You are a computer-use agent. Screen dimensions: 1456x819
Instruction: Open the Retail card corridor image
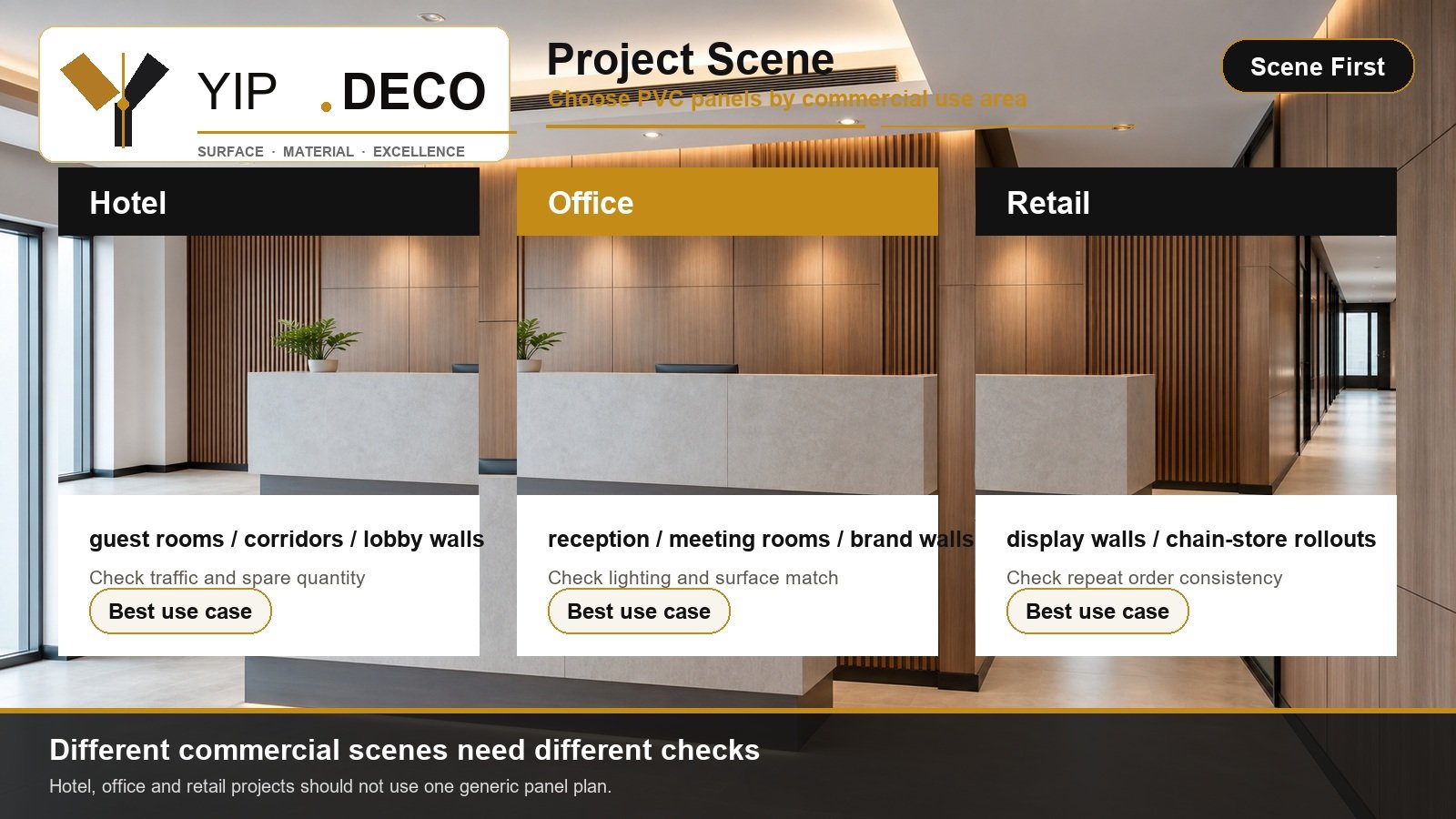pos(1186,365)
